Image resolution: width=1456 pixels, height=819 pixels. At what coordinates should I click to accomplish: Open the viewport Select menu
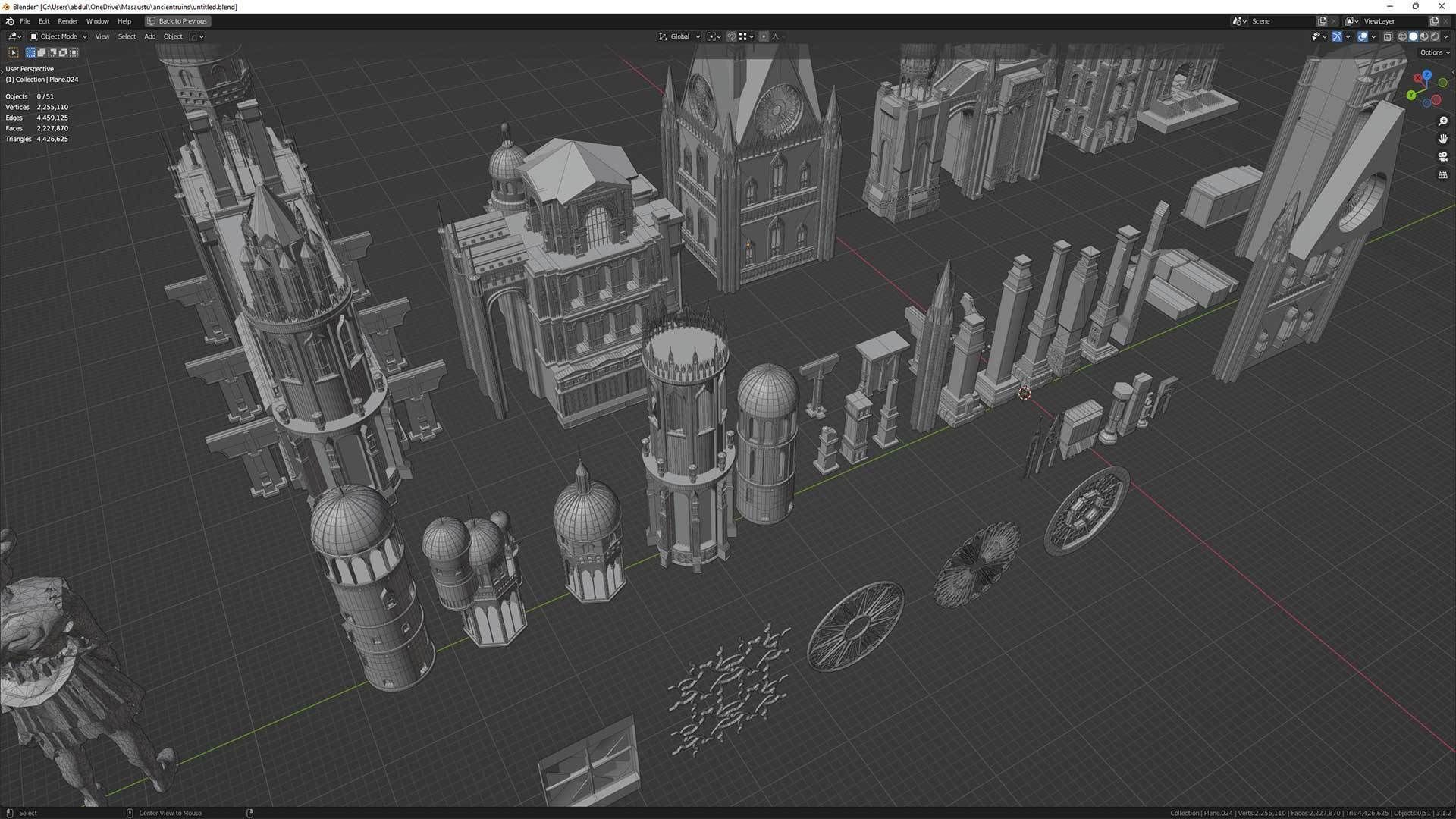(x=127, y=36)
